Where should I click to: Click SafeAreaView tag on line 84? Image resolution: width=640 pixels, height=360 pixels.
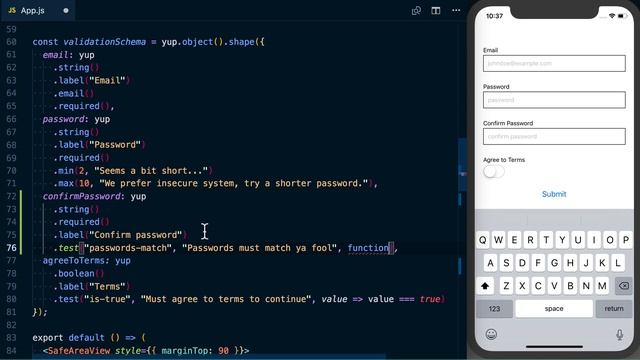tap(79, 351)
